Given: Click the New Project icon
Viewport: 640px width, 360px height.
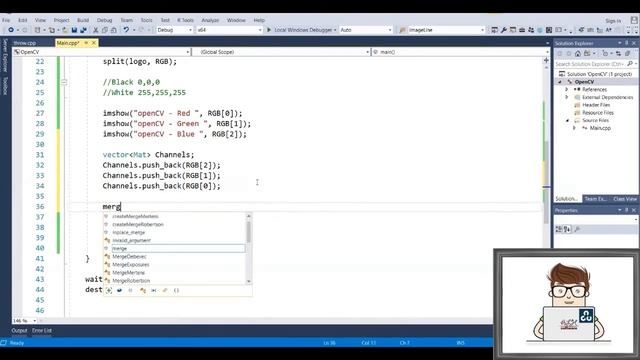Looking at the screenshot, I should click(38, 30).
